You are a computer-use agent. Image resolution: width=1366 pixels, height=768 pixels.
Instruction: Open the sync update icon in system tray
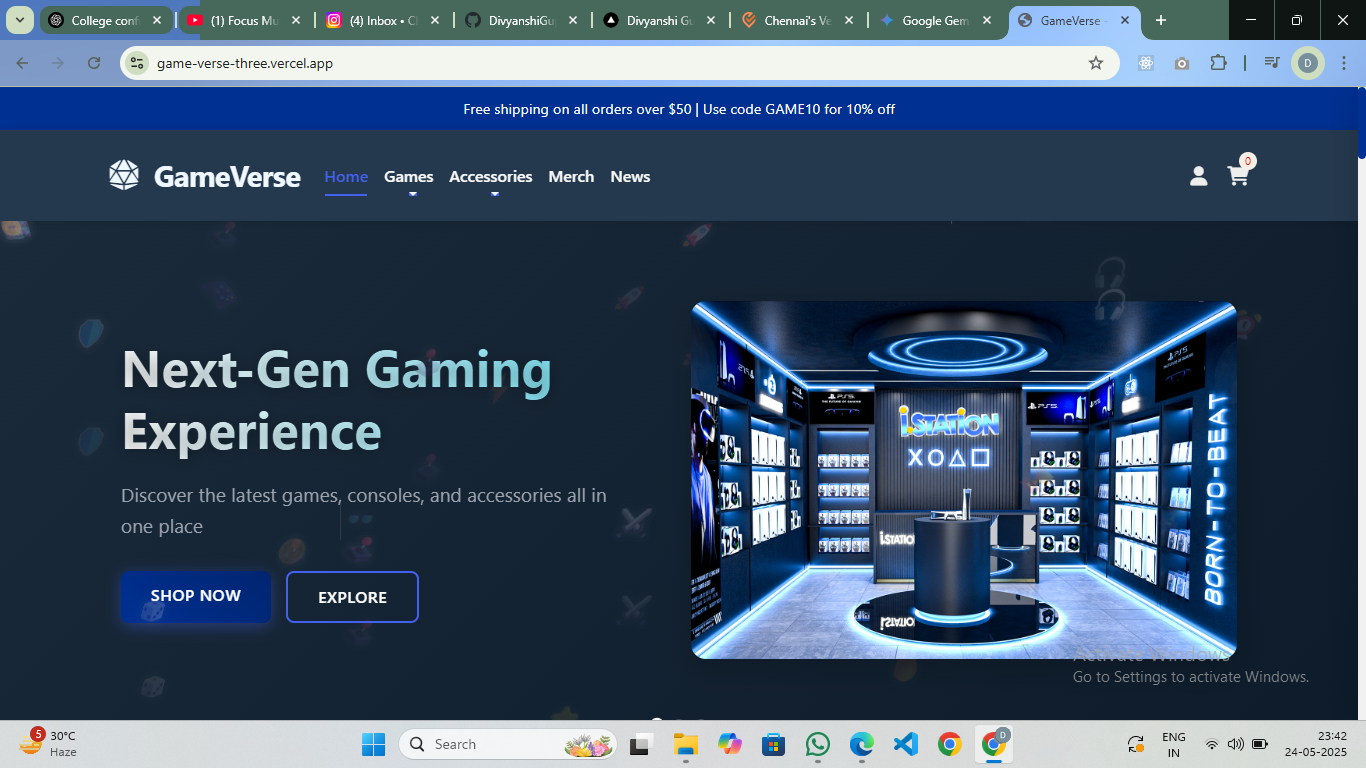pos(1136,744)
